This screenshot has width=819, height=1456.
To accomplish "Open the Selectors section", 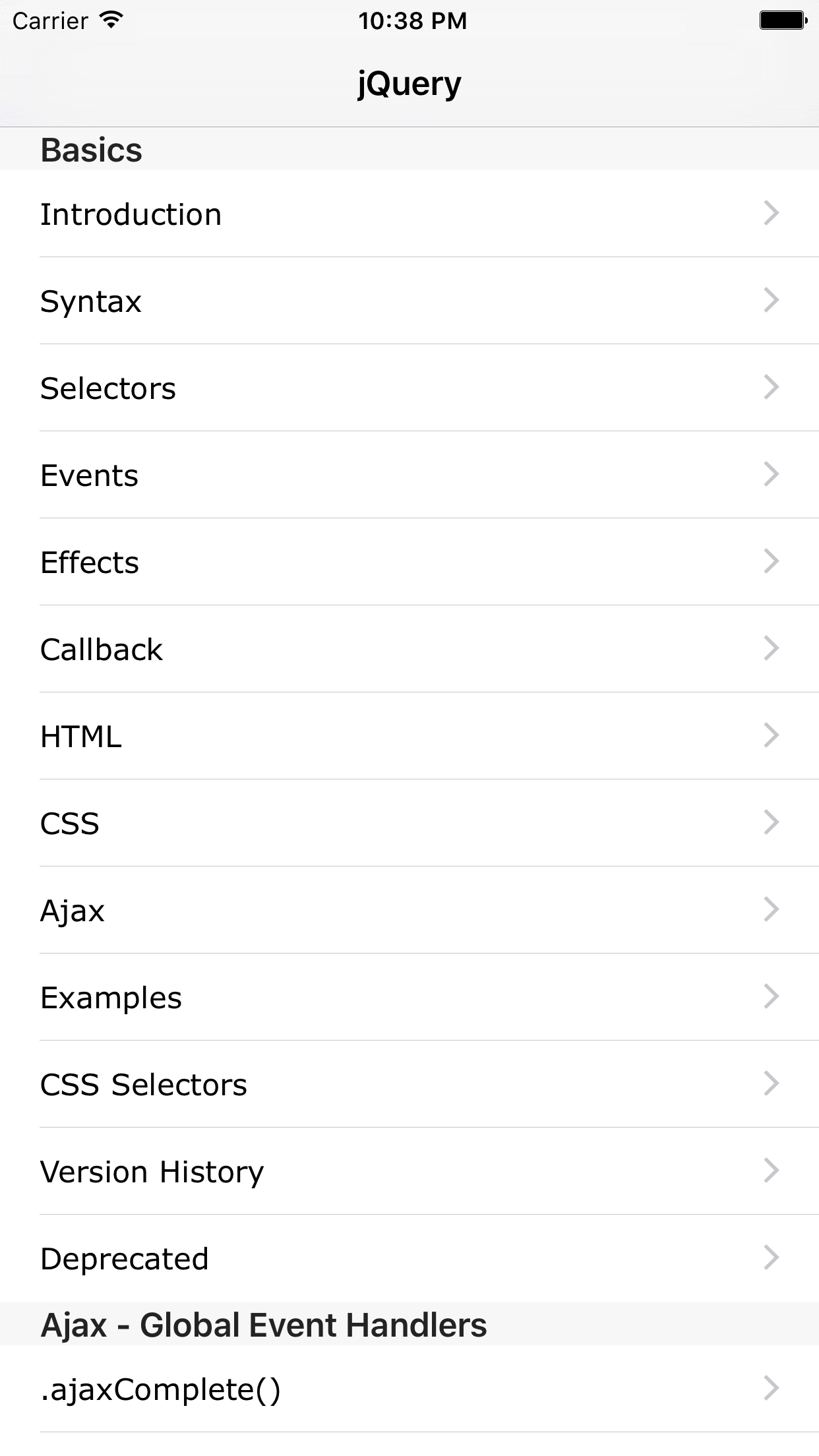I will [x=264, y=388].
